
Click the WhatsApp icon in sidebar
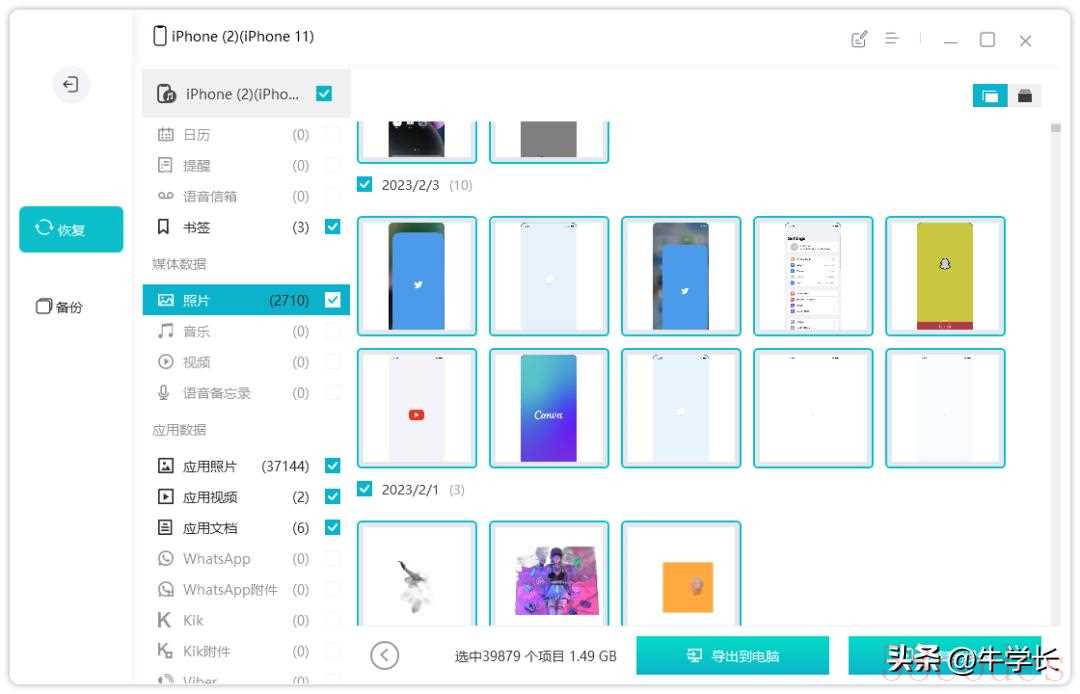[x=165, y=558]
